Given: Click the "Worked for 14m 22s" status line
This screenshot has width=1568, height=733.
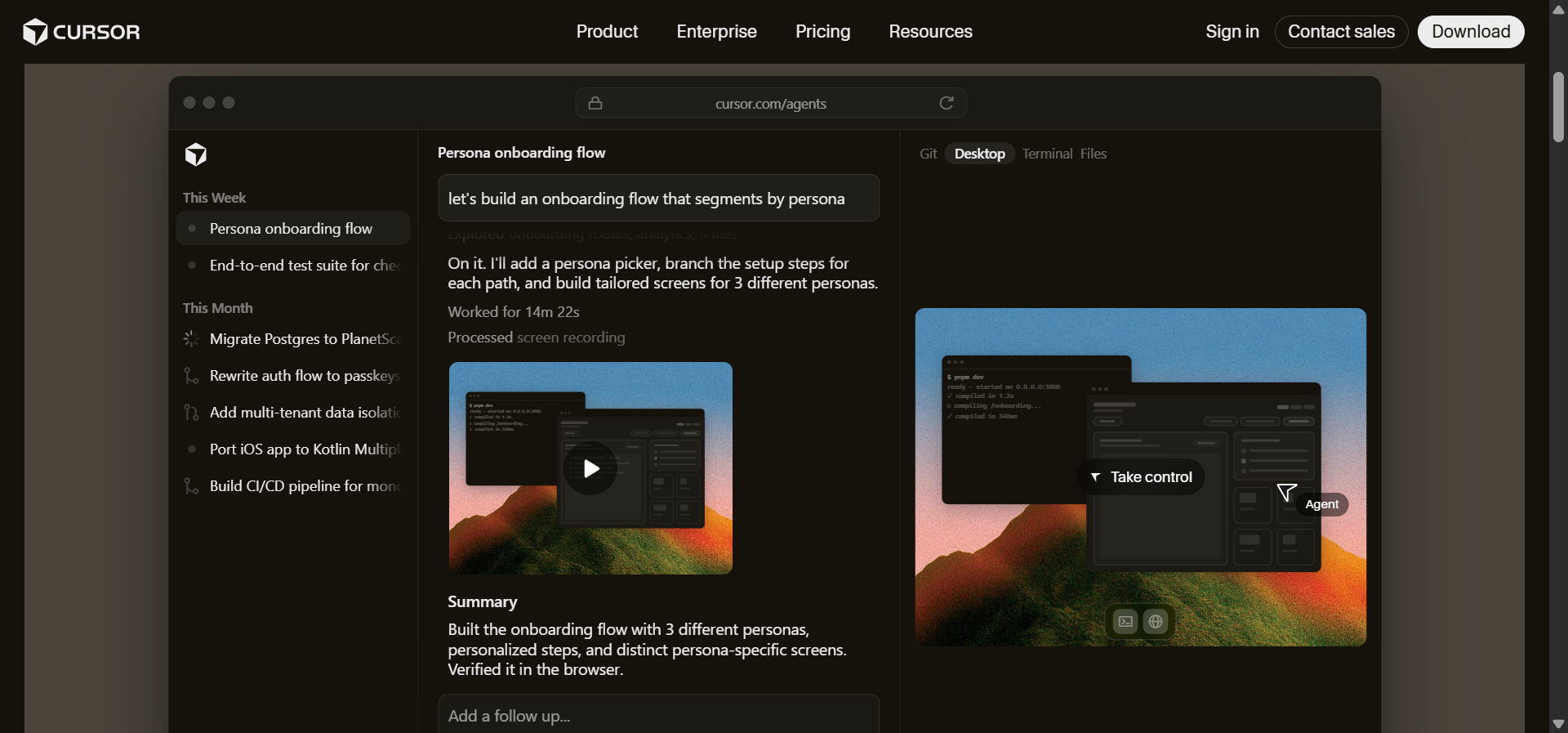Looking at the screenshot, I should pos(514,311).
